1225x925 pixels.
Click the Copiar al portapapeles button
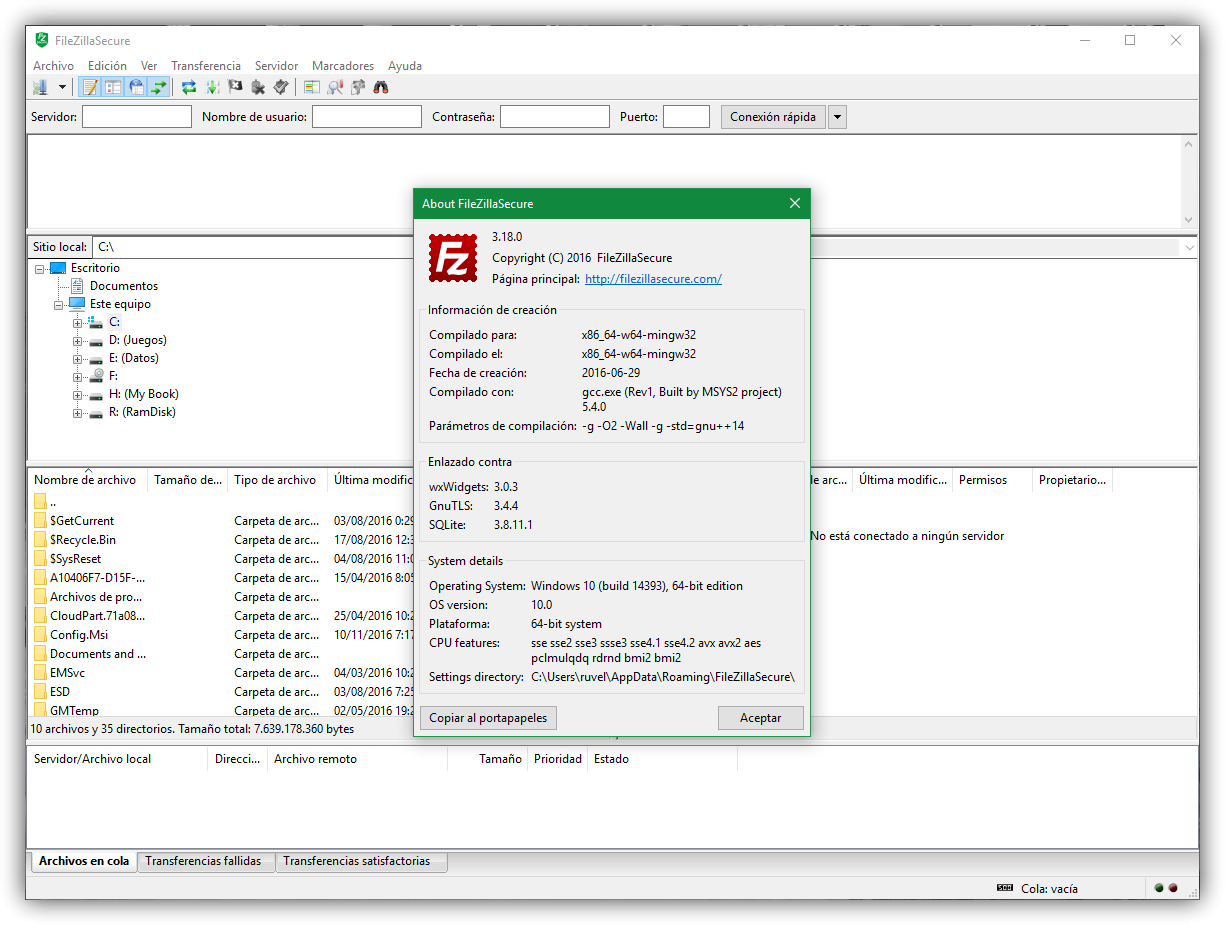pos(489,718)
